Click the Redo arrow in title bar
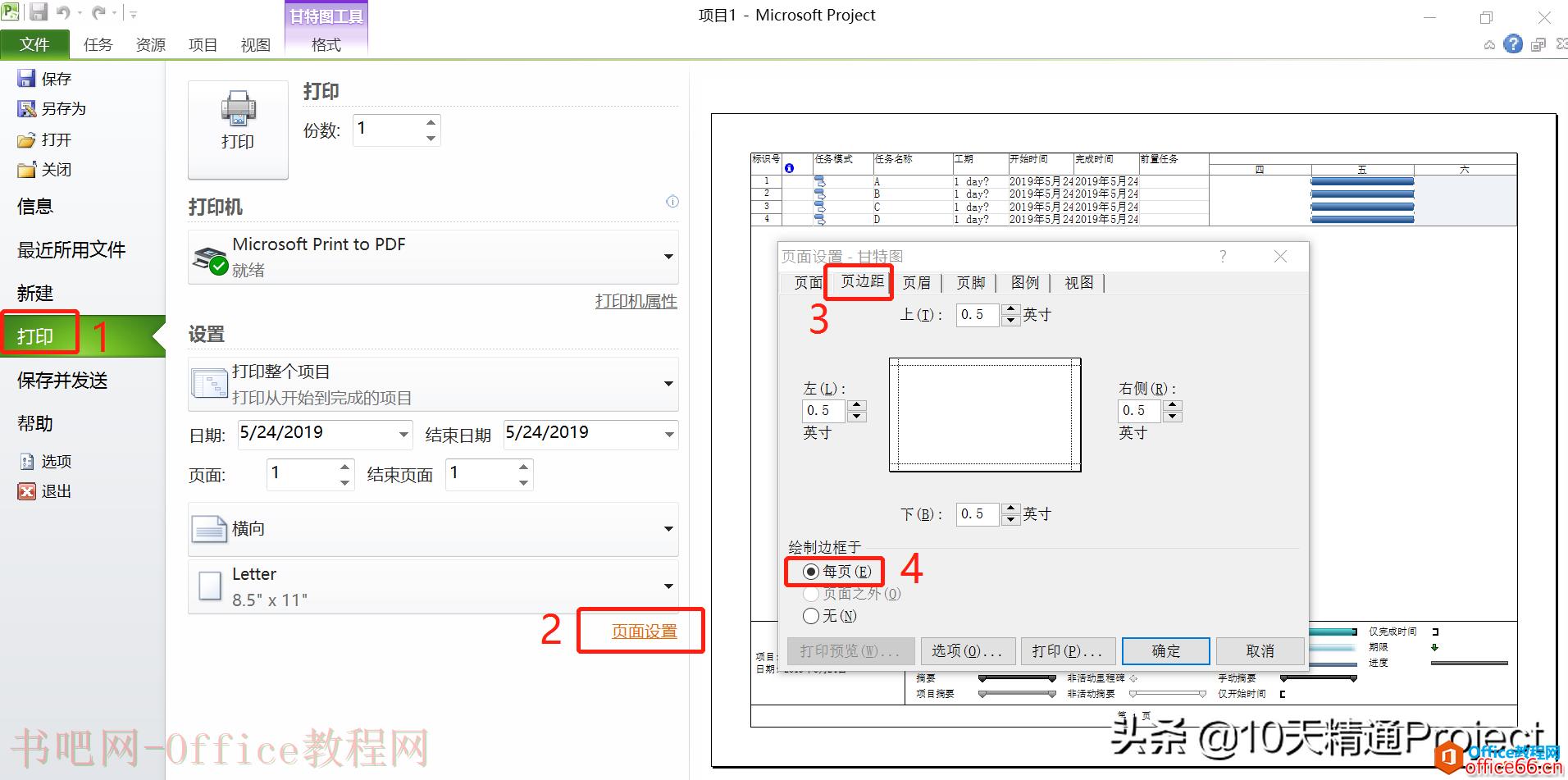 (x=99, y=12)
